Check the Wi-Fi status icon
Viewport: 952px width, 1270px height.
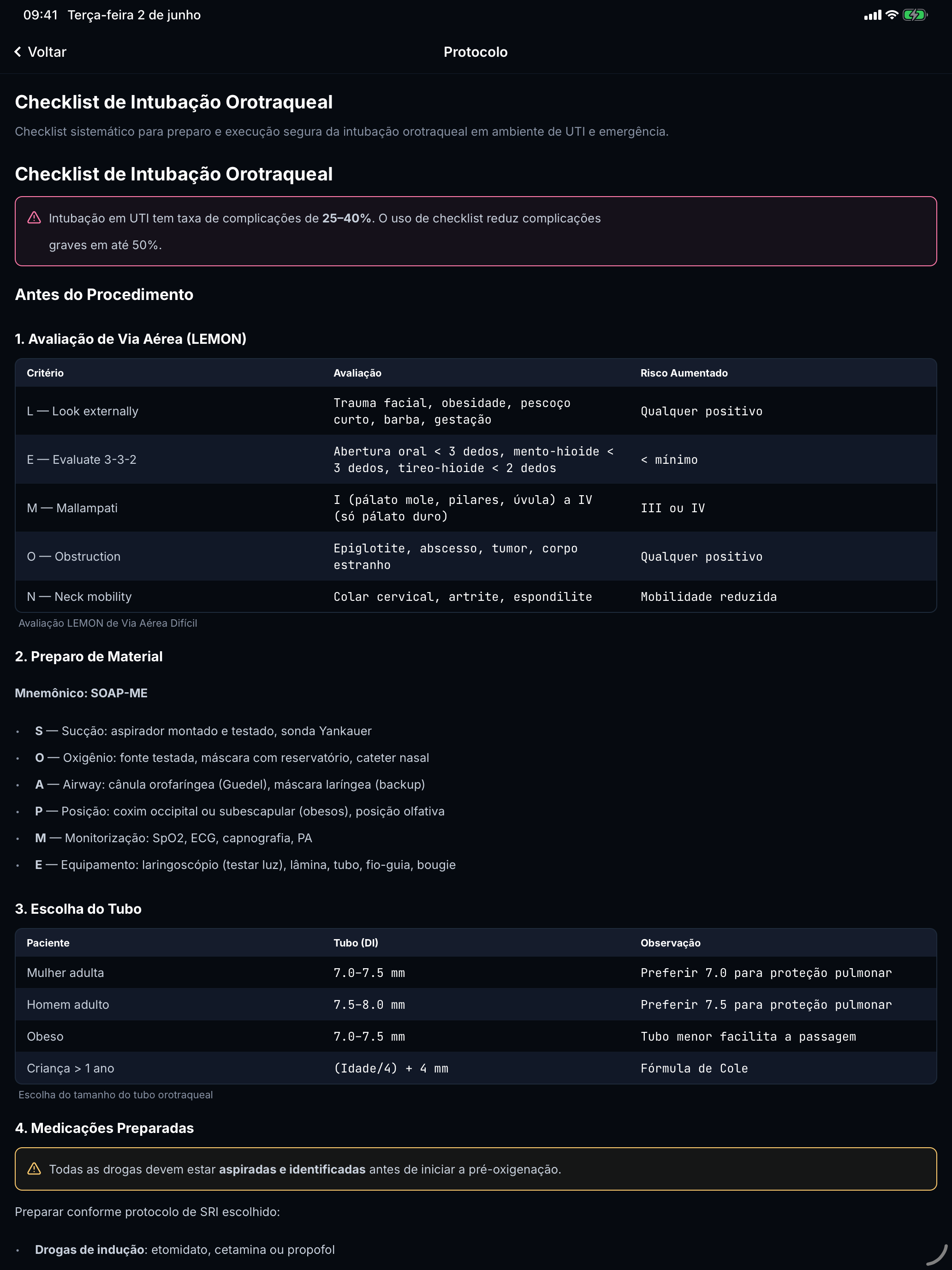(x=891, y=15)
